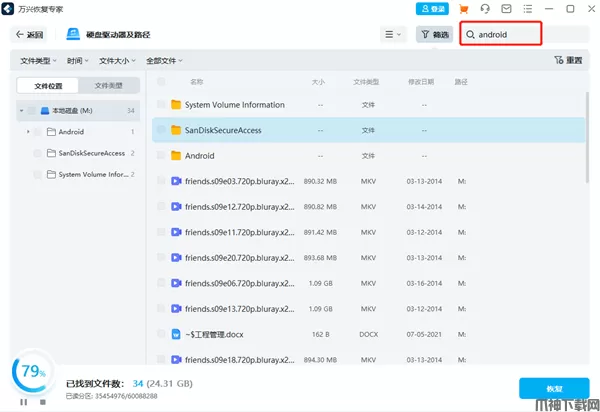
Task: Click the headset customer support icon
Action: pyautogui.click(x=485, y=9)
